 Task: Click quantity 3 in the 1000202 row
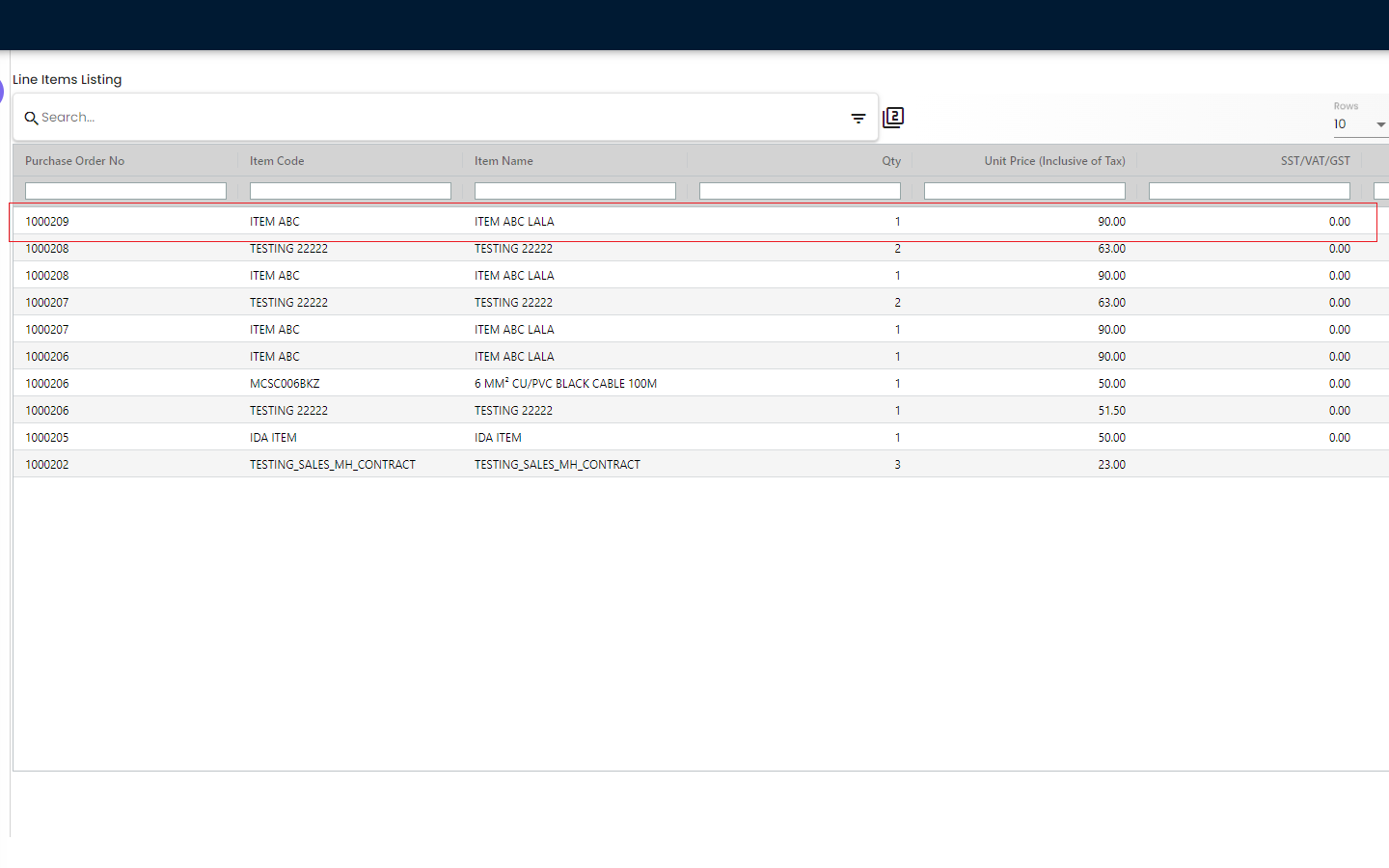(x=897, y=465)
